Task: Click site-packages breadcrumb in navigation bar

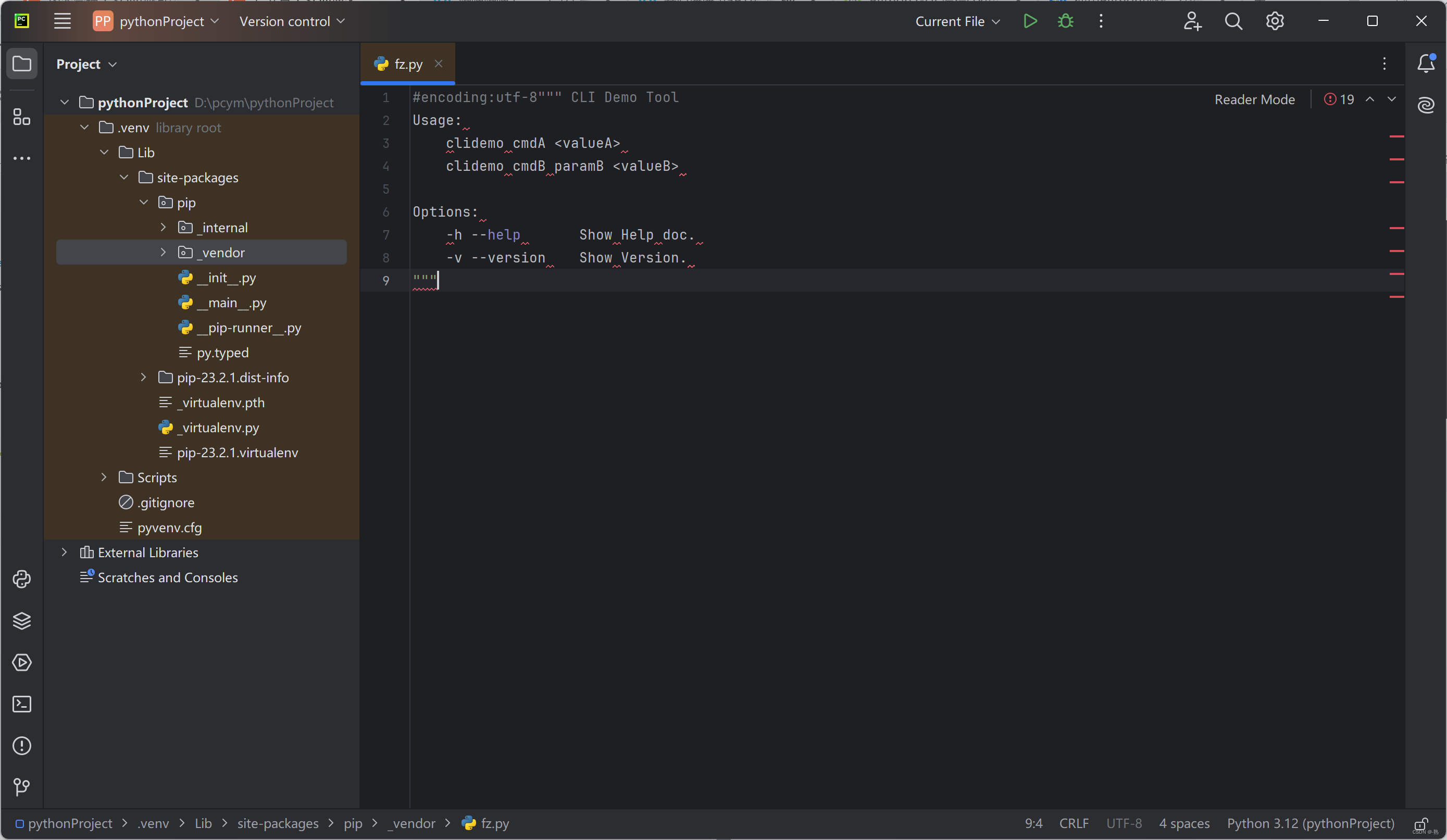Action: 278,823
